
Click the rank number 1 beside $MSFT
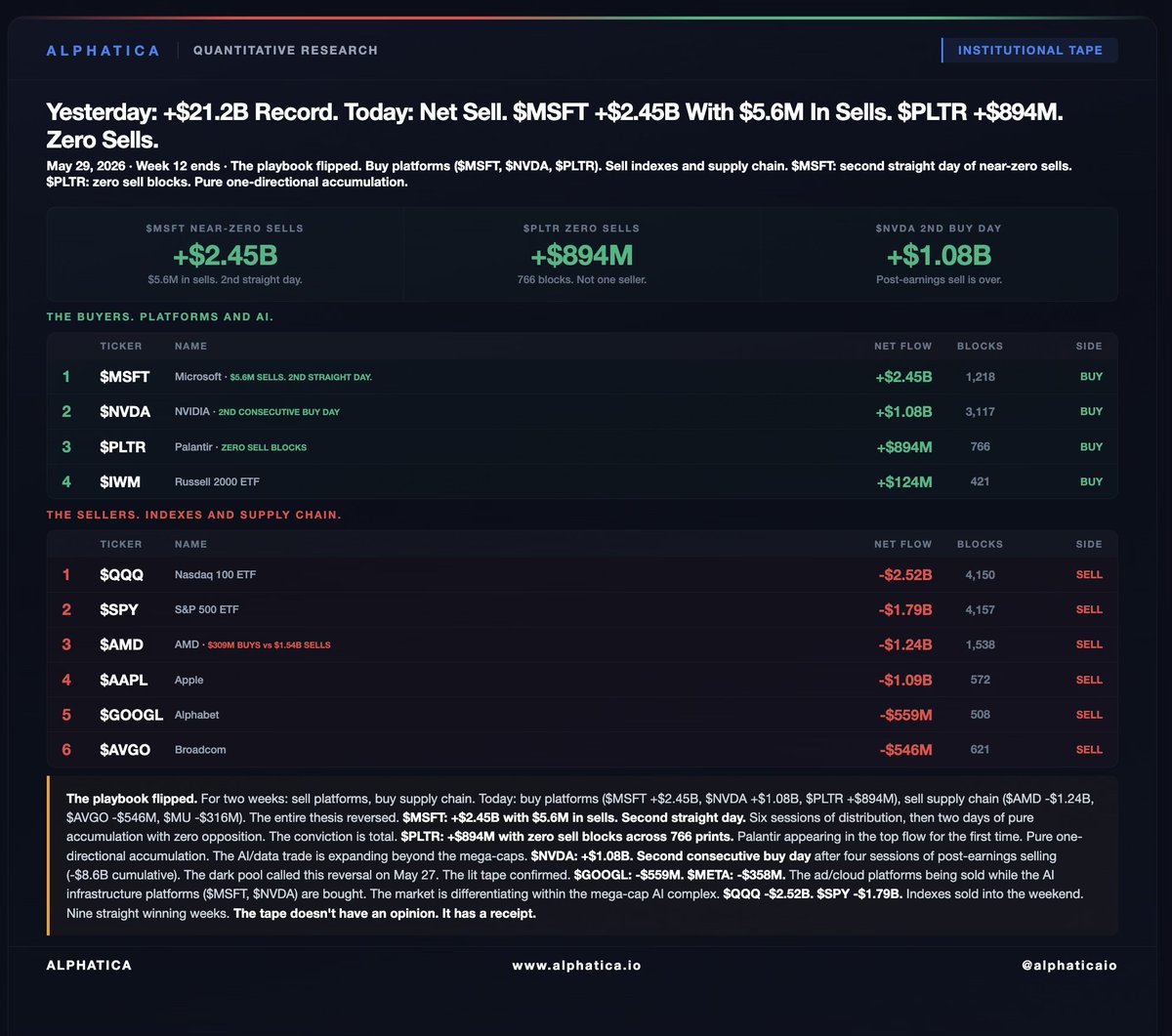[66, 377]
